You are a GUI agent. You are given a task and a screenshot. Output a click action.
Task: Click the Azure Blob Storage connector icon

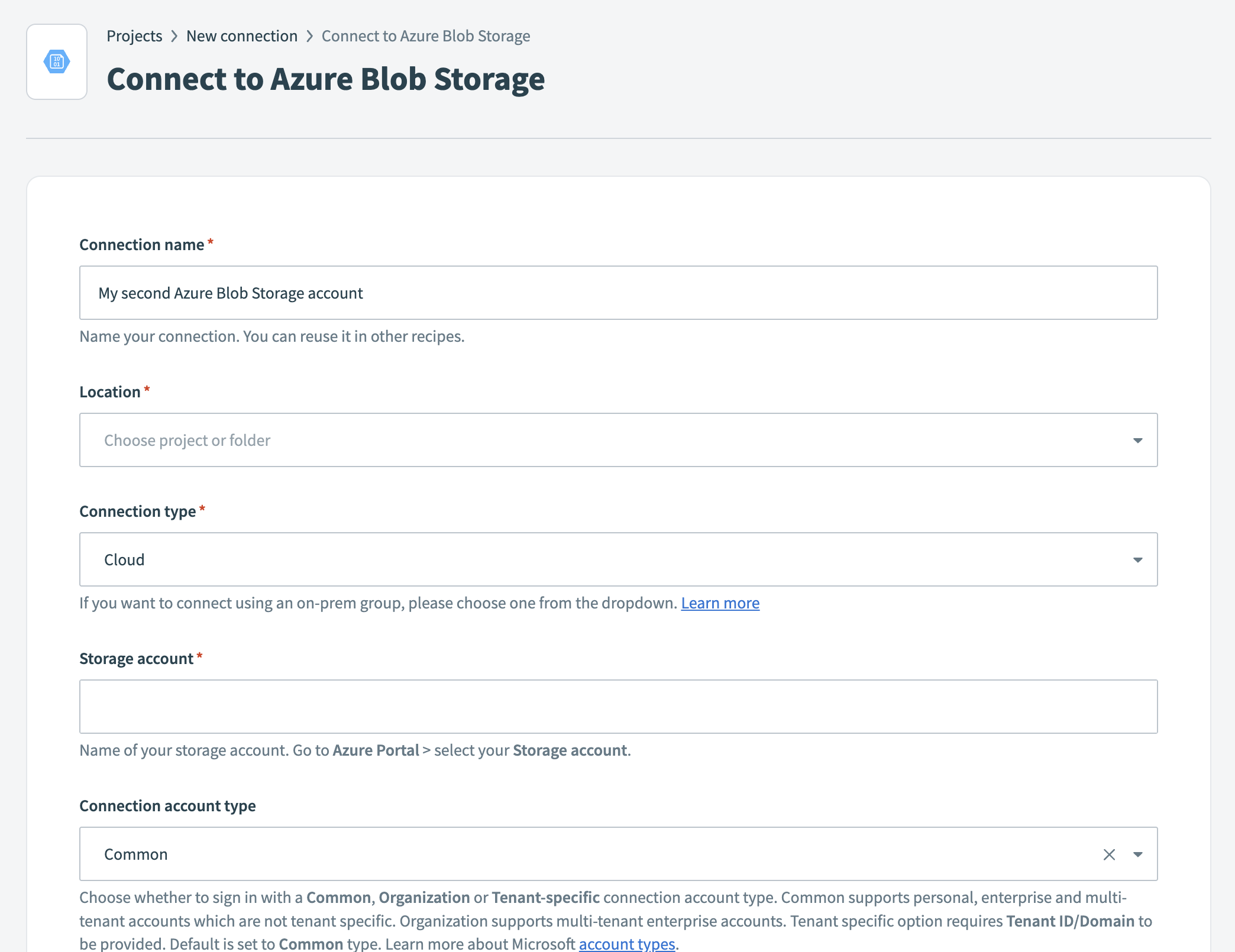point(56,61)
